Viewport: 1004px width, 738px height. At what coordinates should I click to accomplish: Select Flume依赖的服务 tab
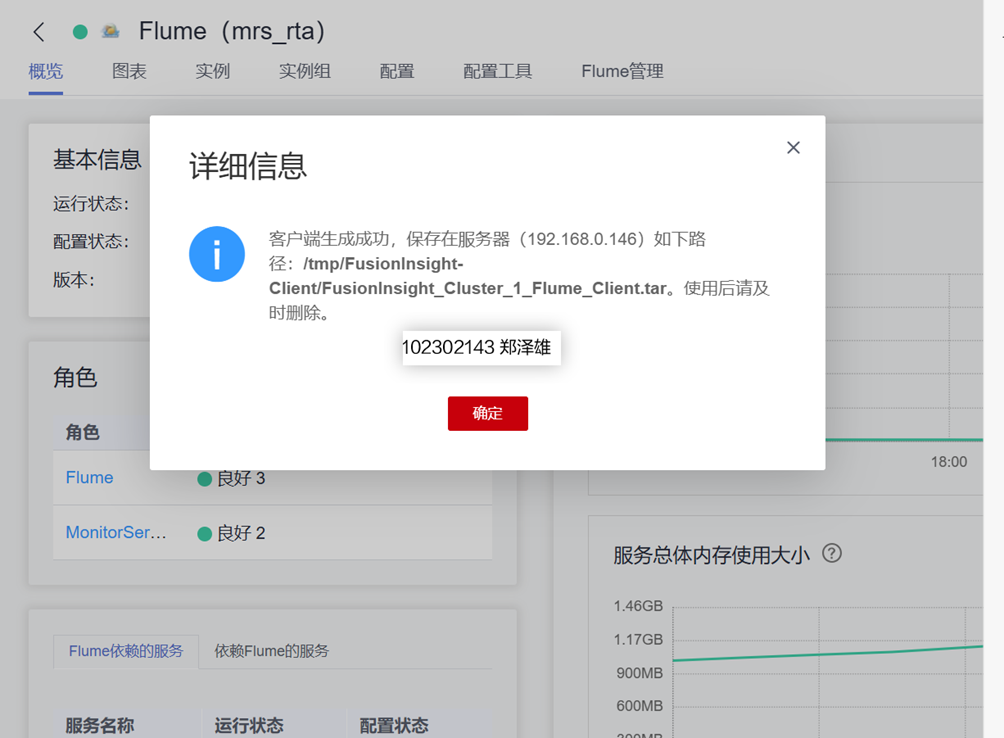coord(126,652)
